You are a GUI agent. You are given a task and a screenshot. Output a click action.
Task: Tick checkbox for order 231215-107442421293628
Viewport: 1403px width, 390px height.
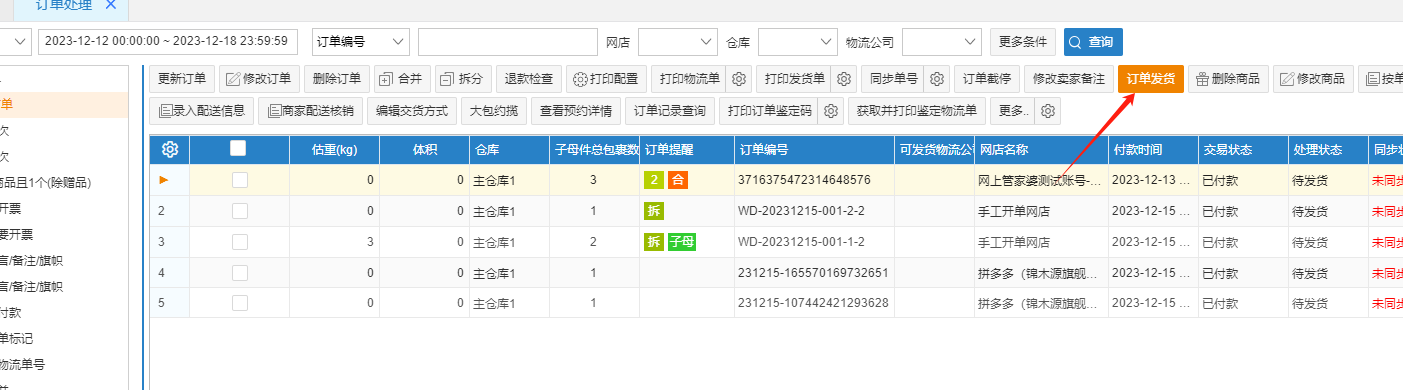tap(240, 303)
